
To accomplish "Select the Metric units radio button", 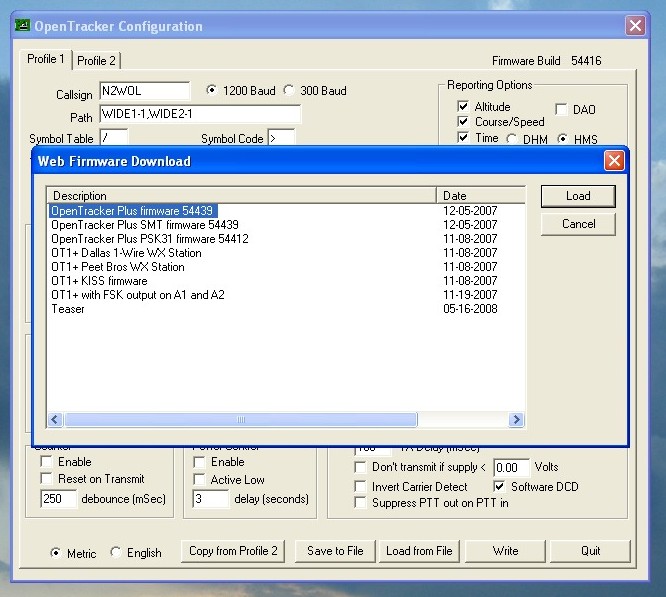I will point(56,553).
